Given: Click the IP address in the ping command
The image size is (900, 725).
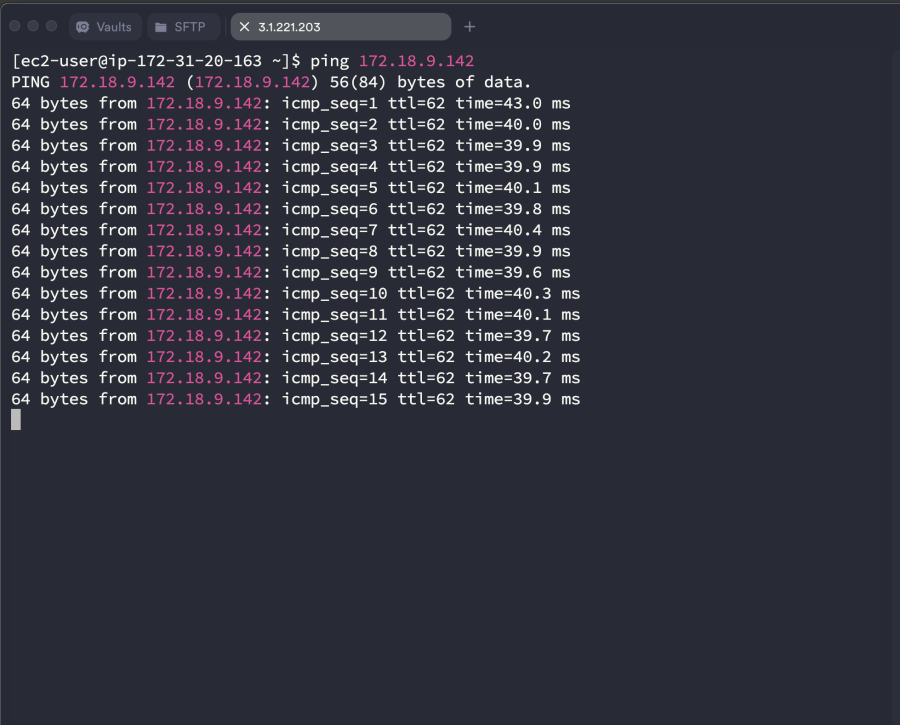Looking at the screenshot, I should click(416, 61).
